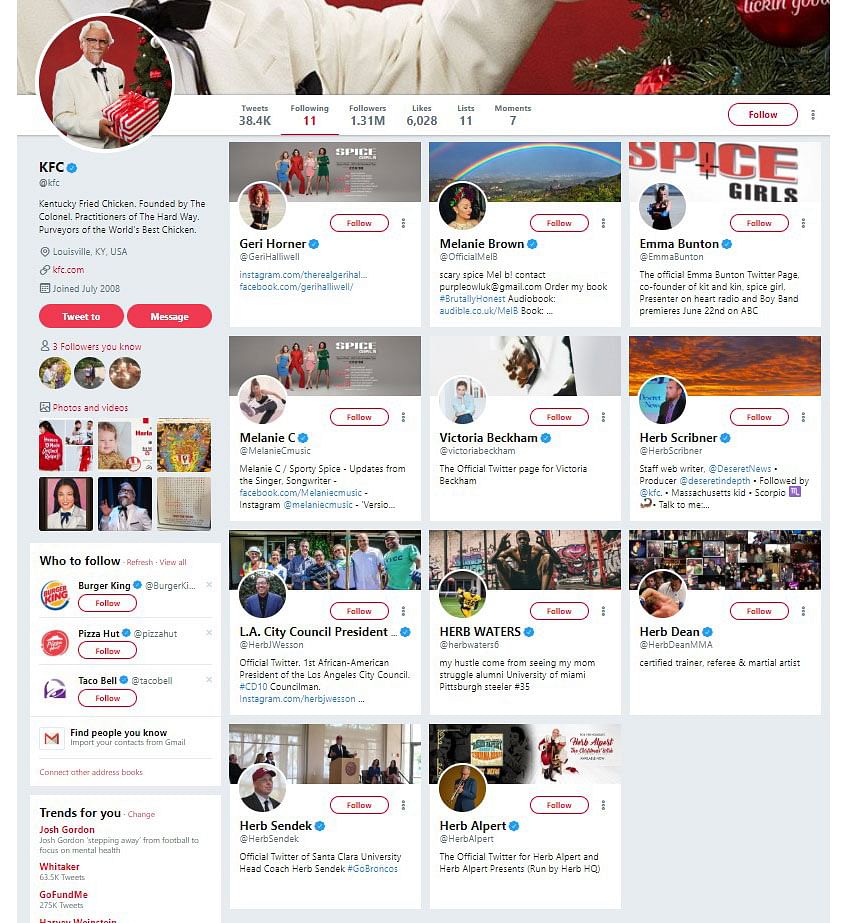848x923 pixels.
Task: Open the three-dot menu beside KFC's Follow button
Action: coord(813,115)
